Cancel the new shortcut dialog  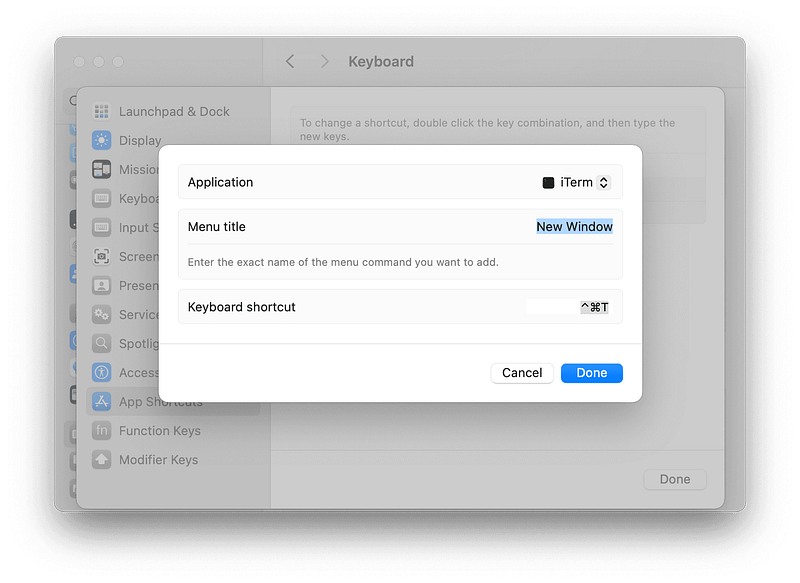point(522,373)
